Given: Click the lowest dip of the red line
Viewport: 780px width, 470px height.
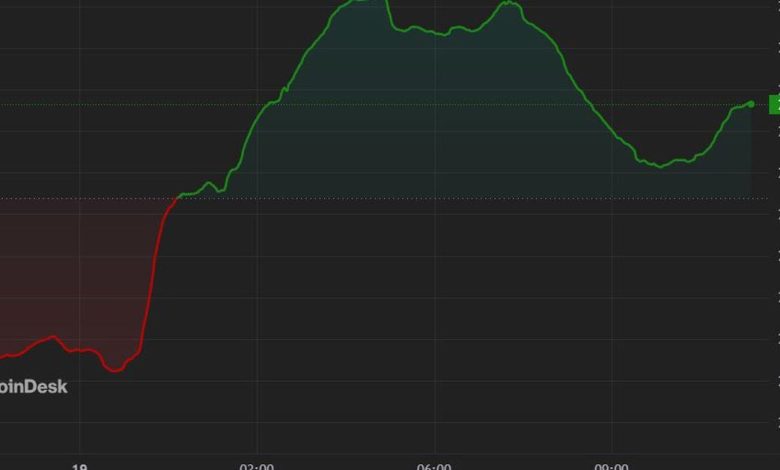Looking at the screenshot, I should pos(115,370).
